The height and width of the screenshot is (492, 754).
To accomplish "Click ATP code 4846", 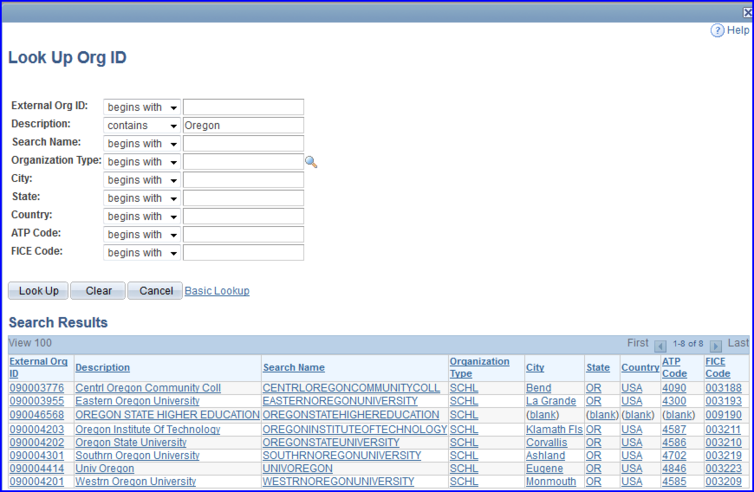I will (x=674, y=468).
